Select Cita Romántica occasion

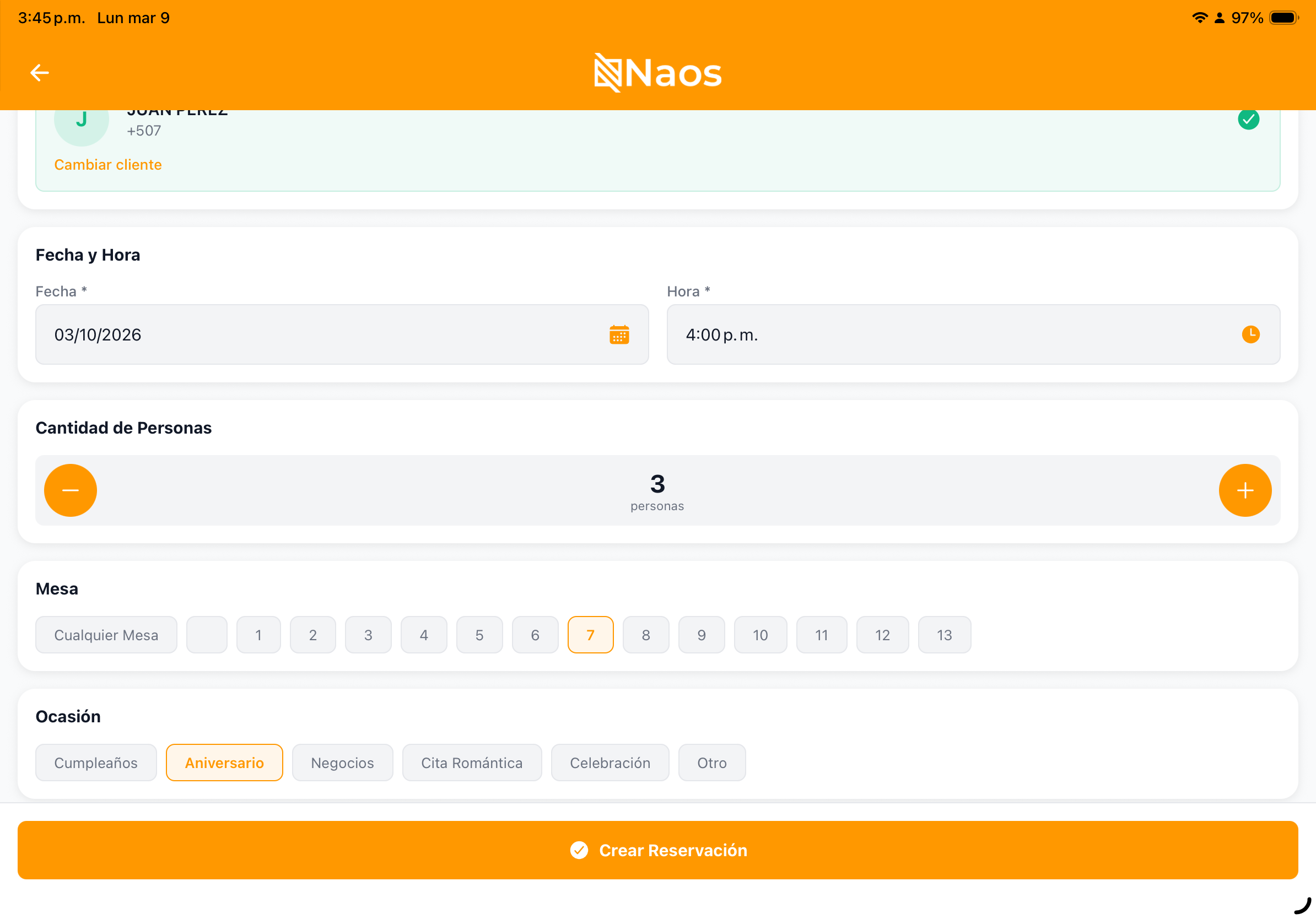click(x=472, y=763)
